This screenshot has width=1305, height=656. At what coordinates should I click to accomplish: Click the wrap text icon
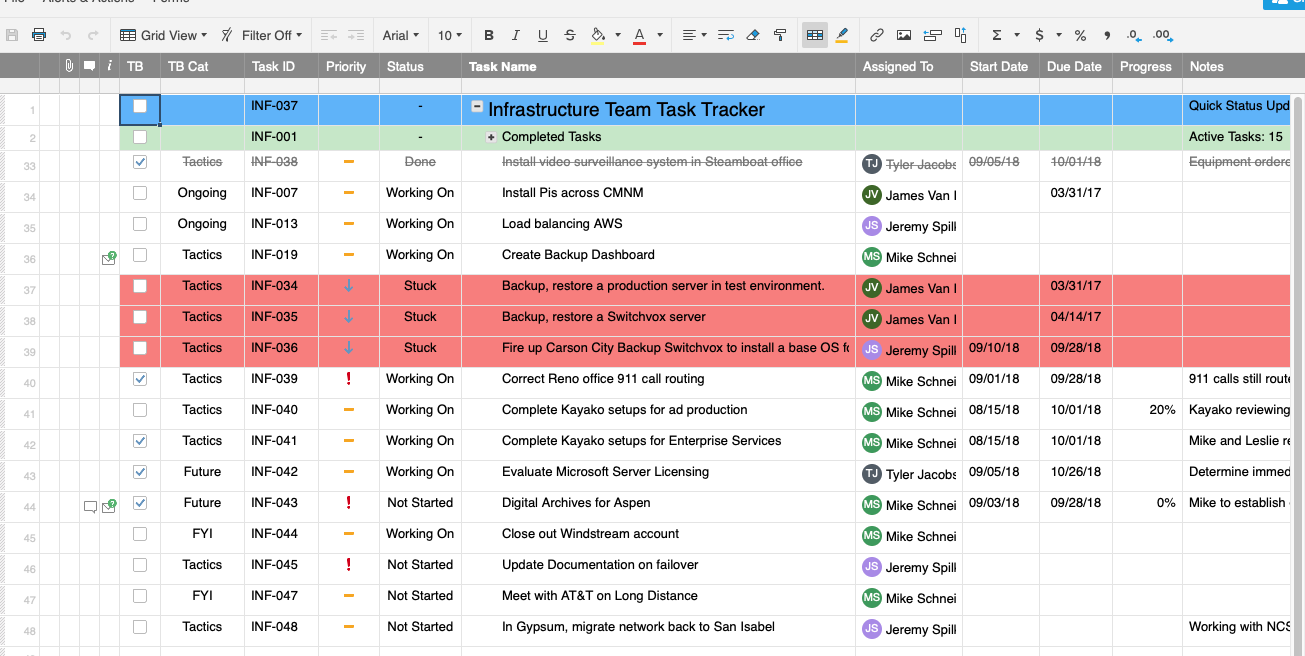pos(726,35)
